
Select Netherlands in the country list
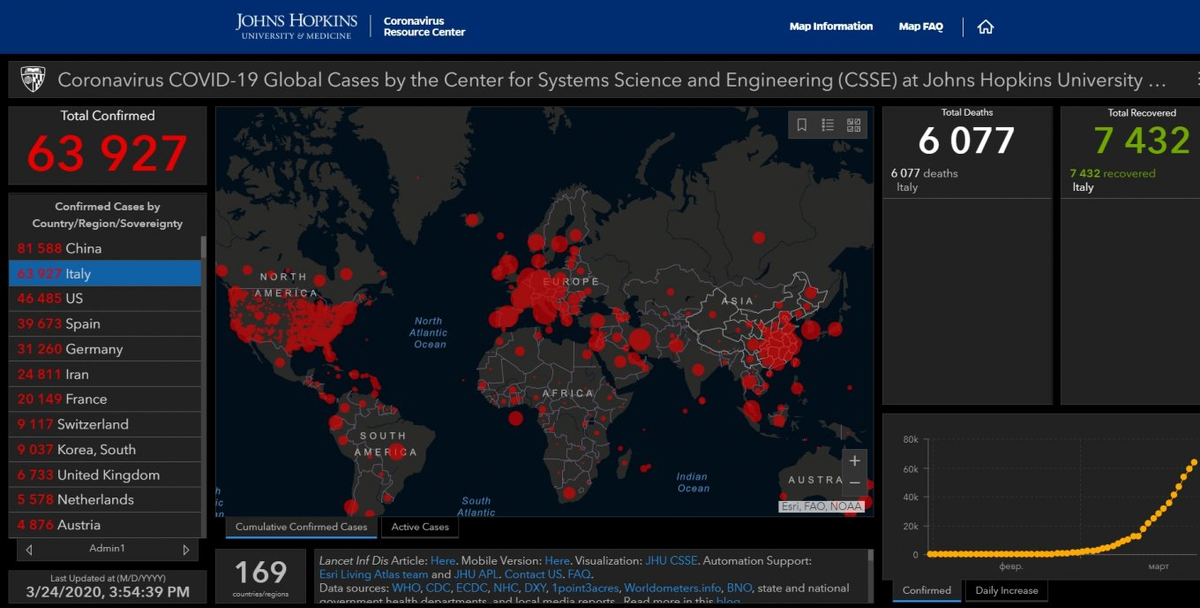point(105,499)
